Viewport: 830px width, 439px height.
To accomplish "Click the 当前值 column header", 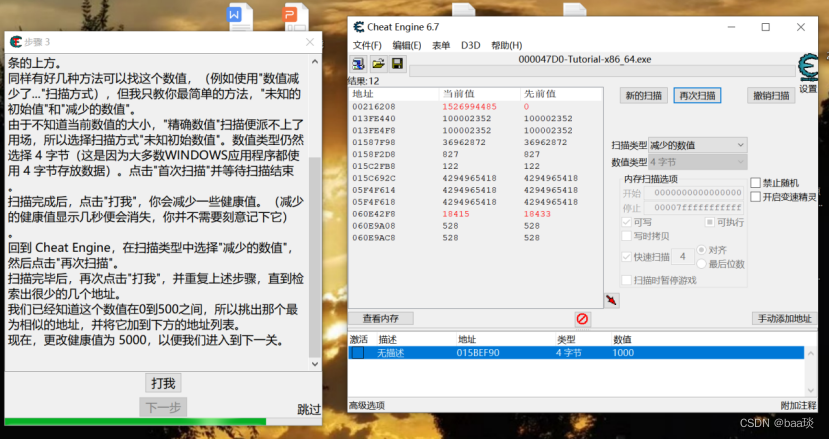I will click(x=480, y=94).
